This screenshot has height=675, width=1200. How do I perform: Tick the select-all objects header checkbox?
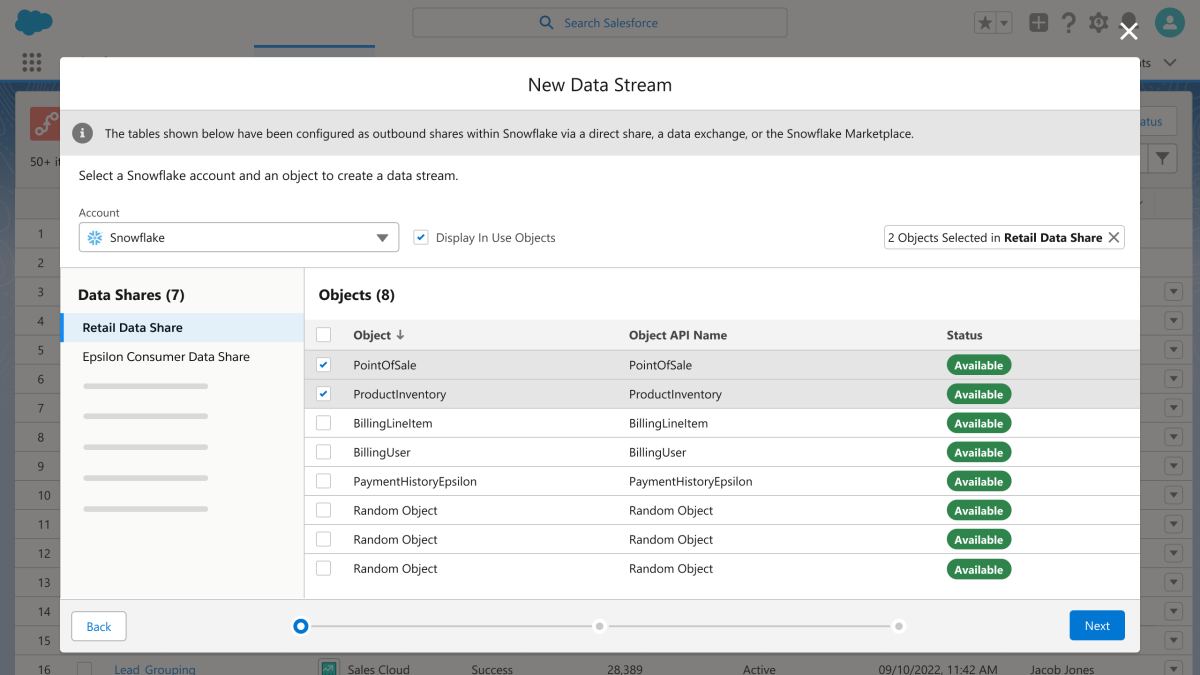coord(323,335)
